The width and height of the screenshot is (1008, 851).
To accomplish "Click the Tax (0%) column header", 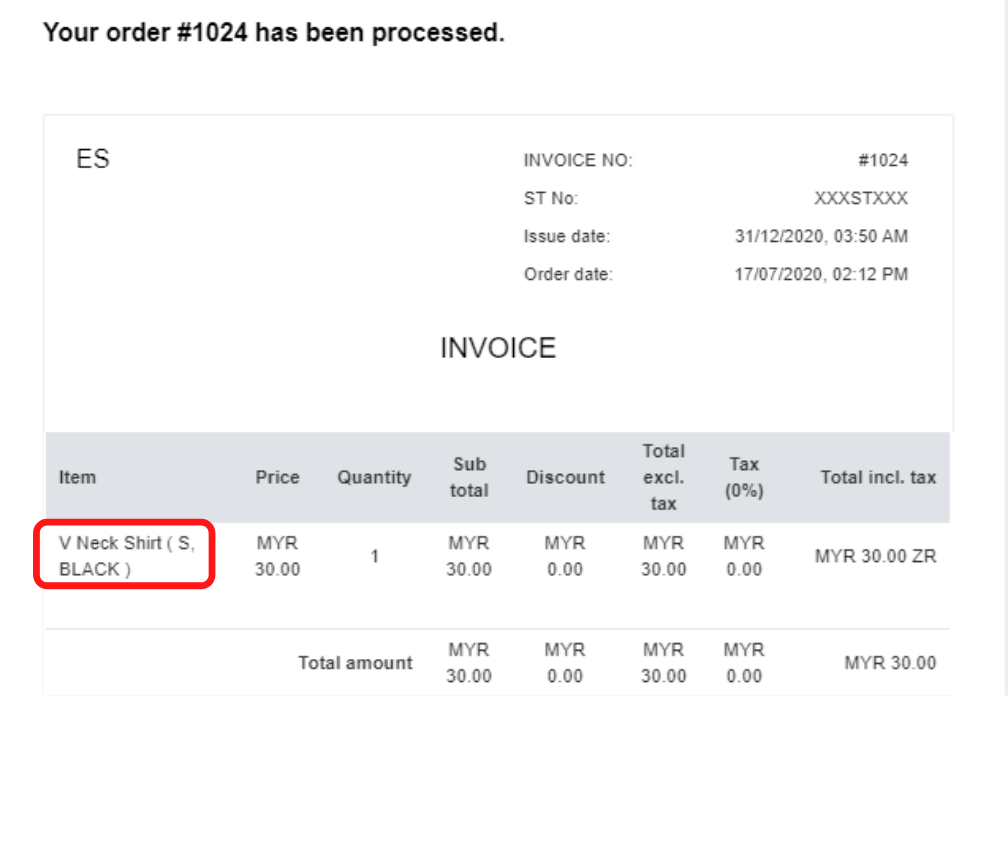I will click(744, 477).
